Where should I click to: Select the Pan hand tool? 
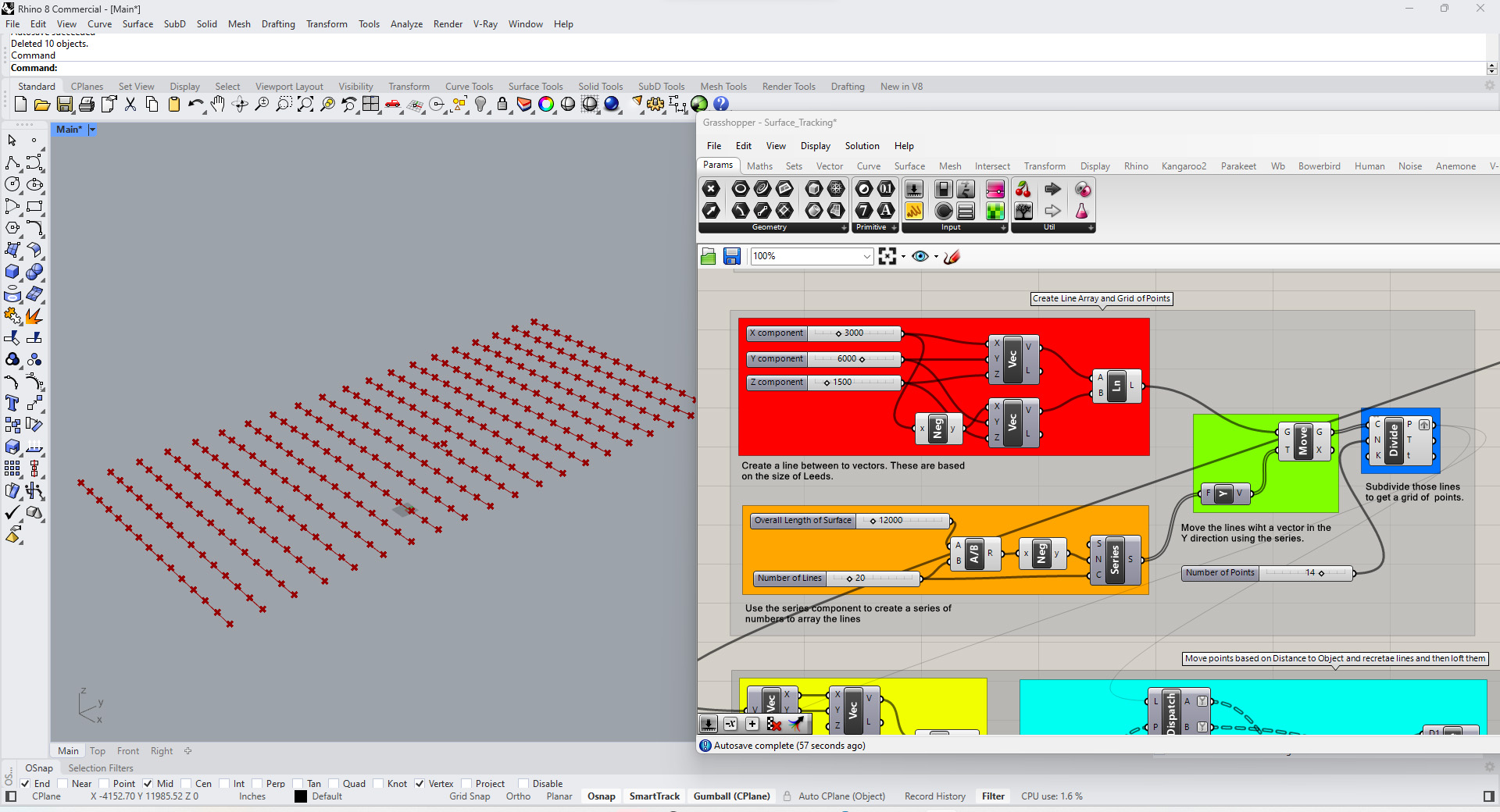click(218, 104)
